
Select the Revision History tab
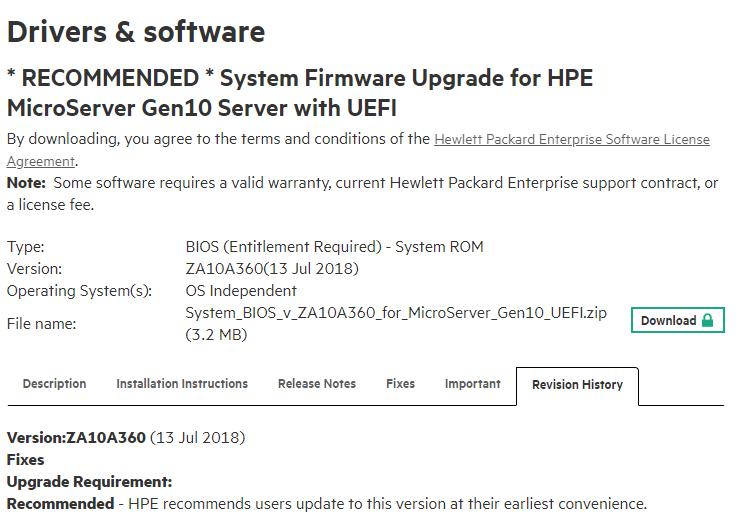point(577,385)
